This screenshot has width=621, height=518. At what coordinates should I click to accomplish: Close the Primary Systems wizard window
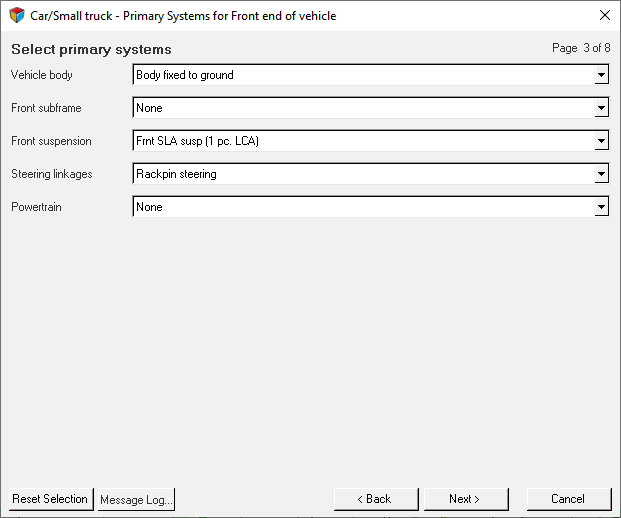(604, 15)
